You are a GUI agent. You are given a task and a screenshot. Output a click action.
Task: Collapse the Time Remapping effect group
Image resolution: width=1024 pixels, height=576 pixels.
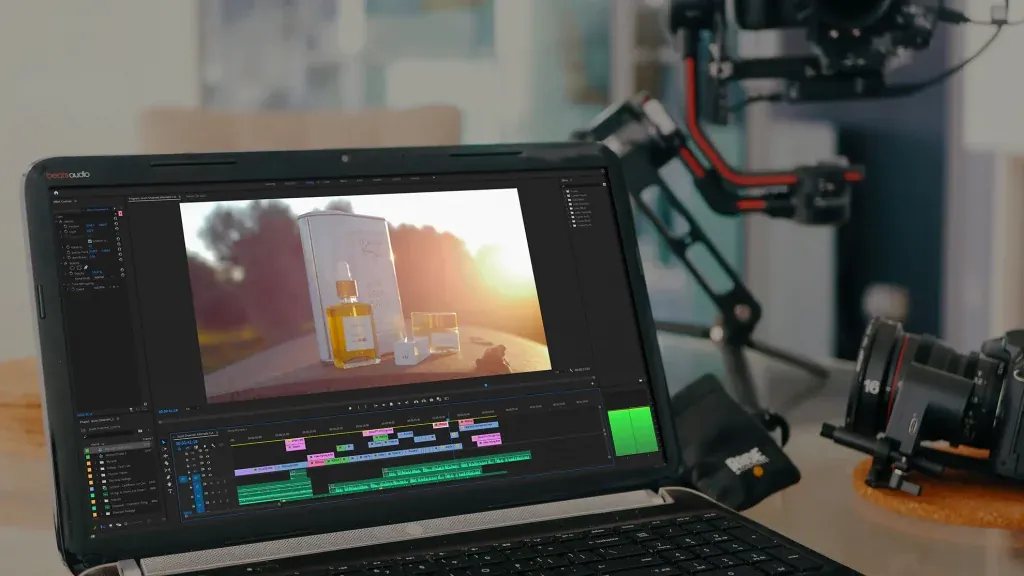coord(64,284)
